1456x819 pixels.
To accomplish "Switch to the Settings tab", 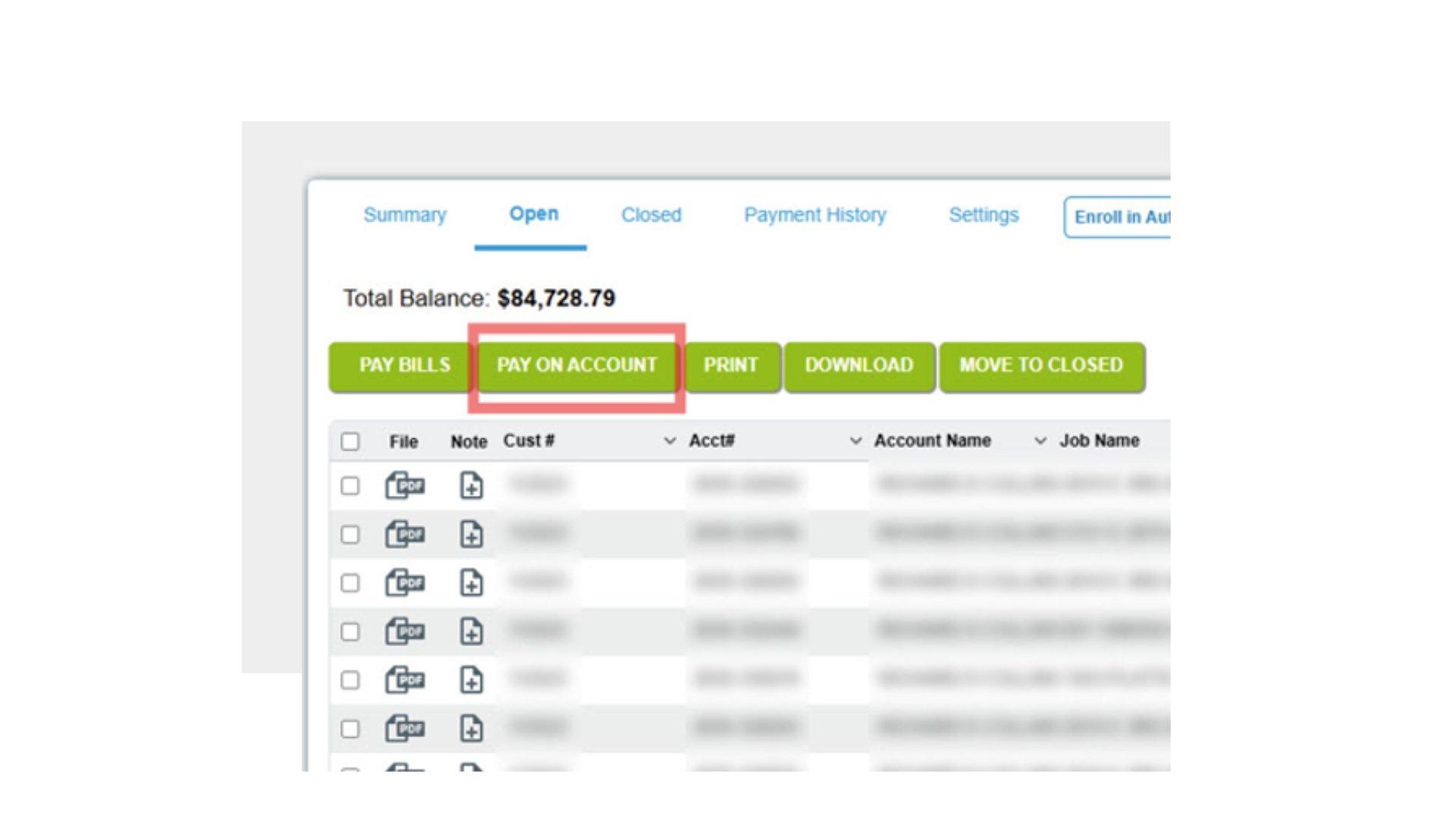I will click(984, 215).
